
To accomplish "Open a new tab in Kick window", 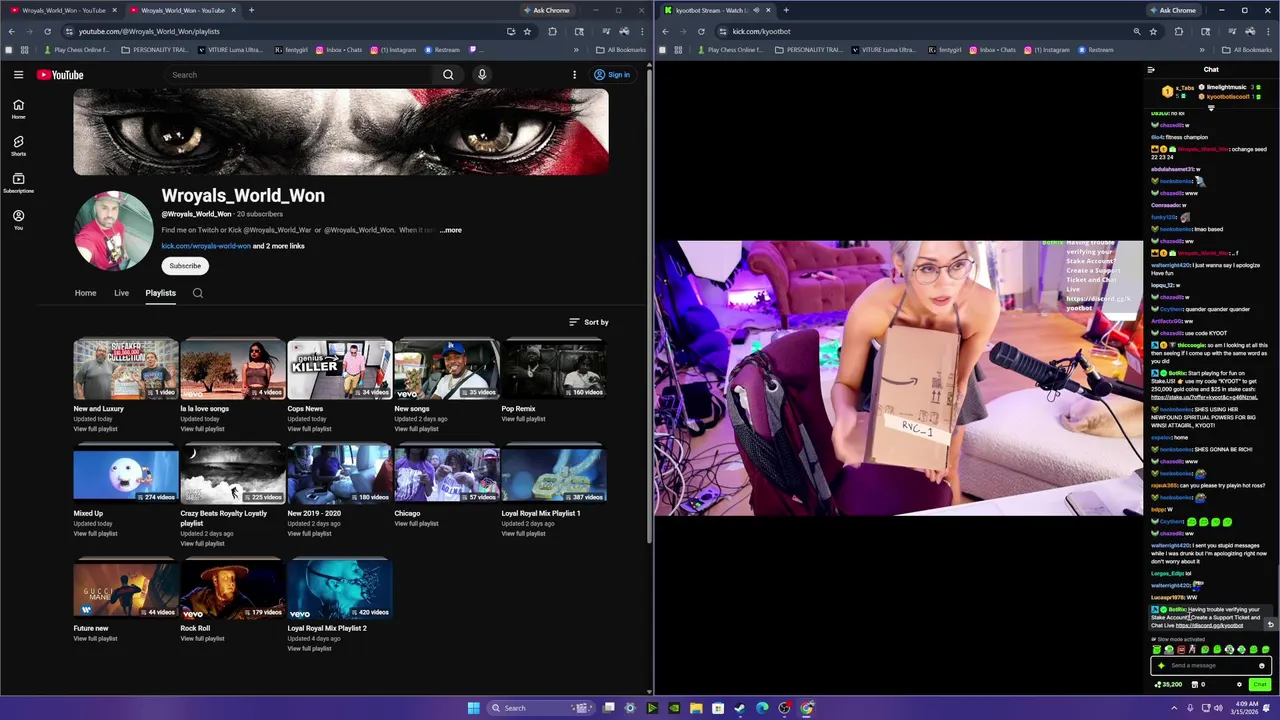I will (786, 10).
